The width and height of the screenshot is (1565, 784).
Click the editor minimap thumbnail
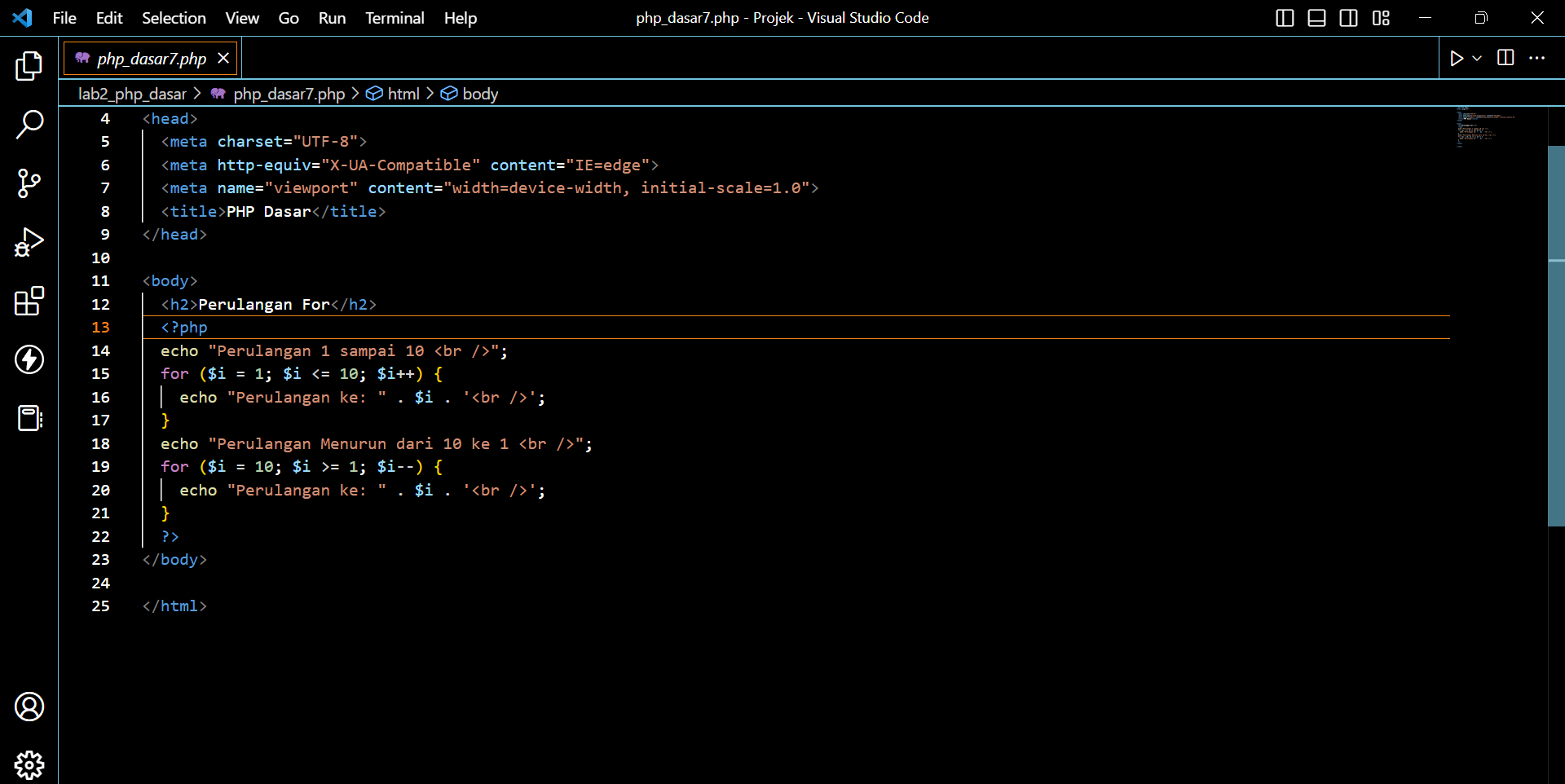pos(1487,128)
